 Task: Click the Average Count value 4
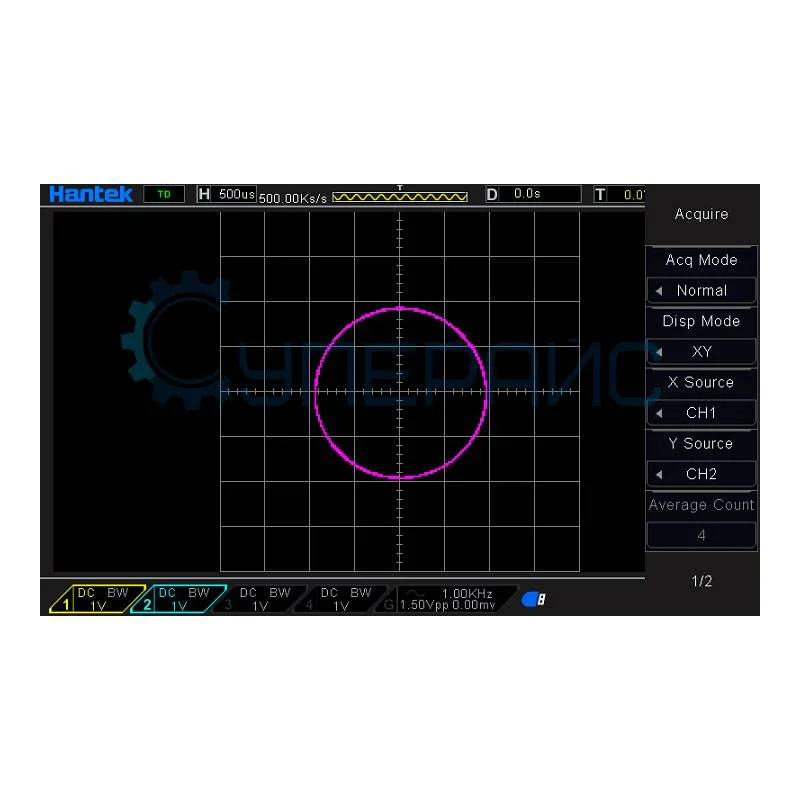(701, 535)
